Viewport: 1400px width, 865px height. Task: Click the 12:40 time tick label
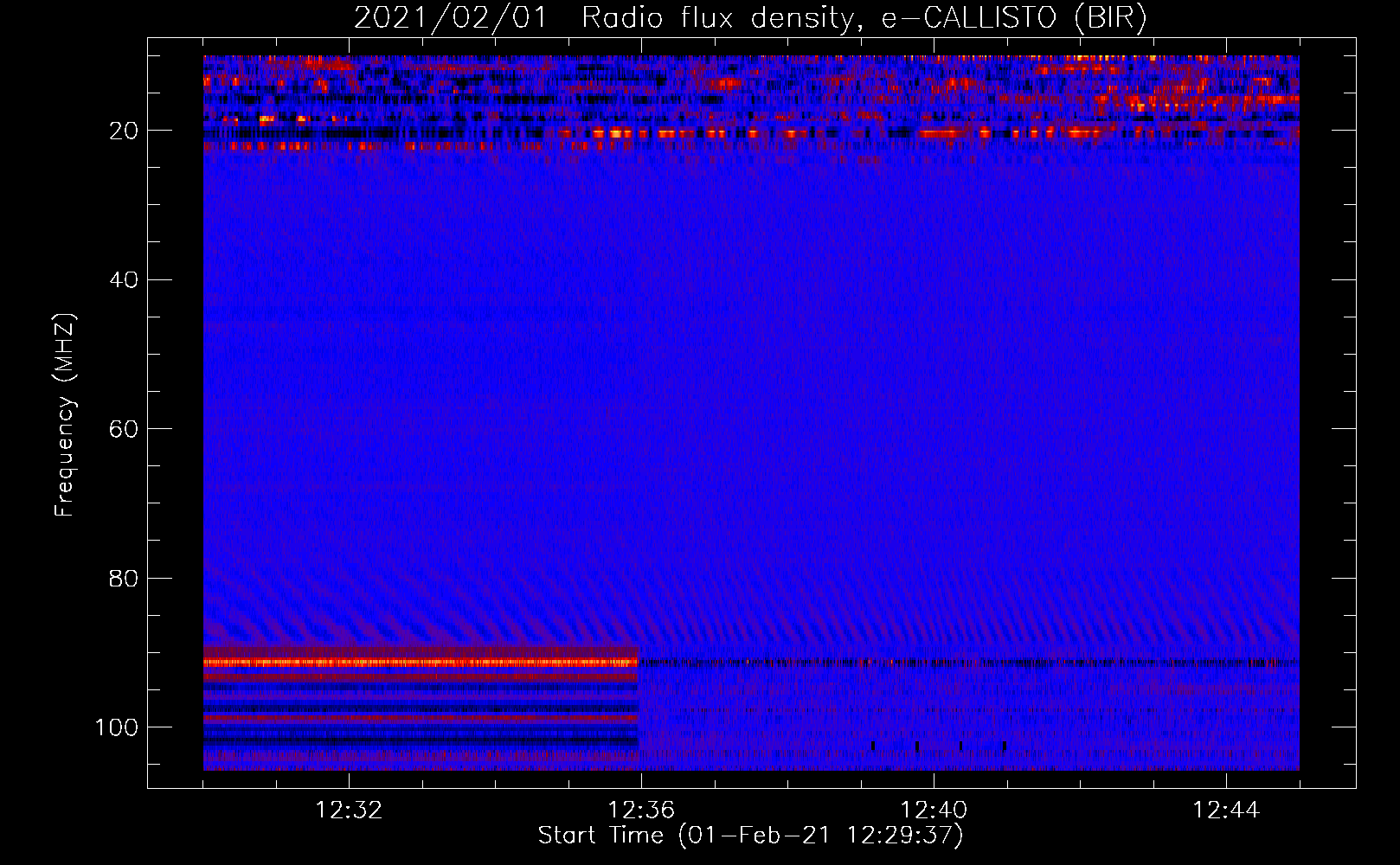click(934, 811)
